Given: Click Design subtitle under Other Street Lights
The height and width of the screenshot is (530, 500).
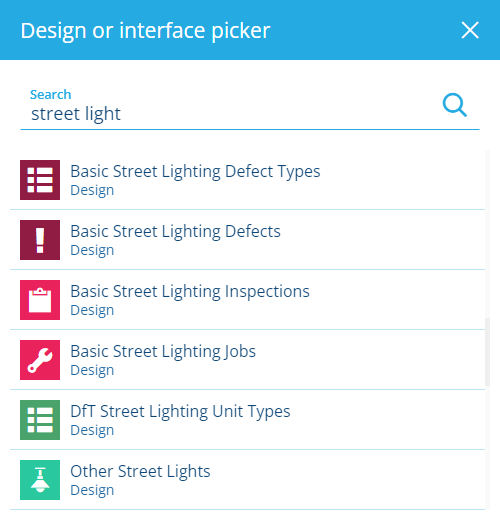Looking at the screenshot, I should coord(92,490).
